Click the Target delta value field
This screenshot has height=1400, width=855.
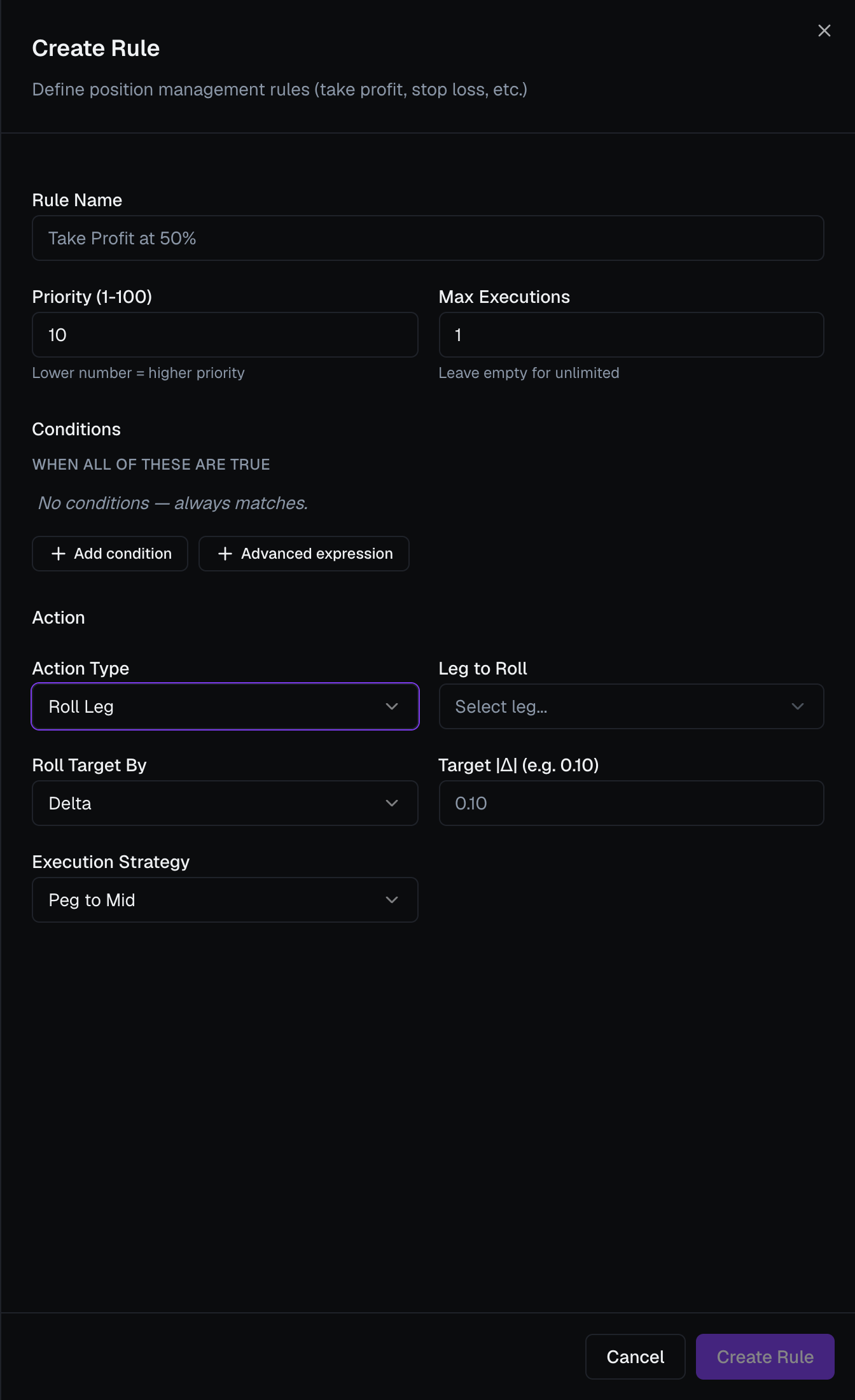pyautogui.click(x=631, y=803)
